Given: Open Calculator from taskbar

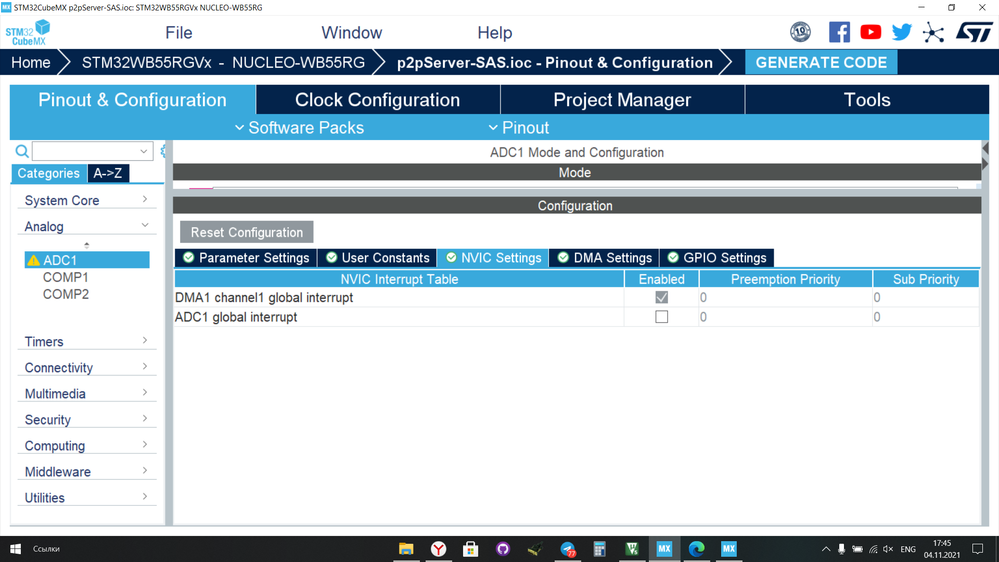Looking at the screenshot, I should 600,549.
